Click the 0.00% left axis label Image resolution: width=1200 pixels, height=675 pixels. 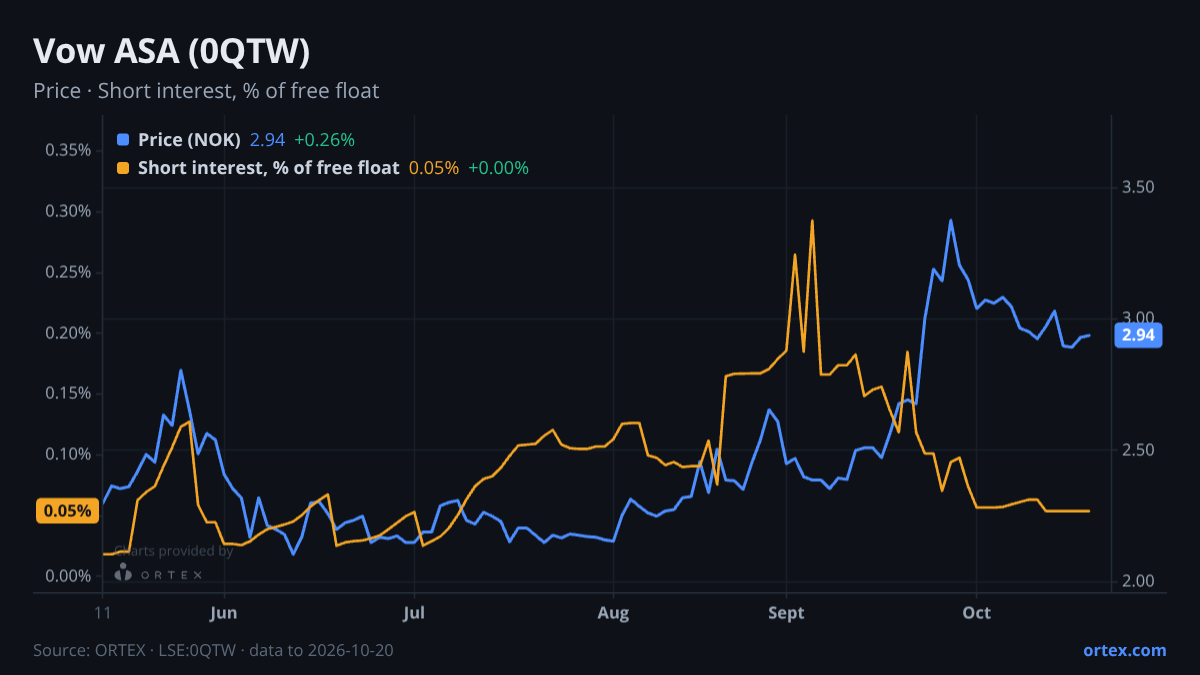(x=68, y=576)
